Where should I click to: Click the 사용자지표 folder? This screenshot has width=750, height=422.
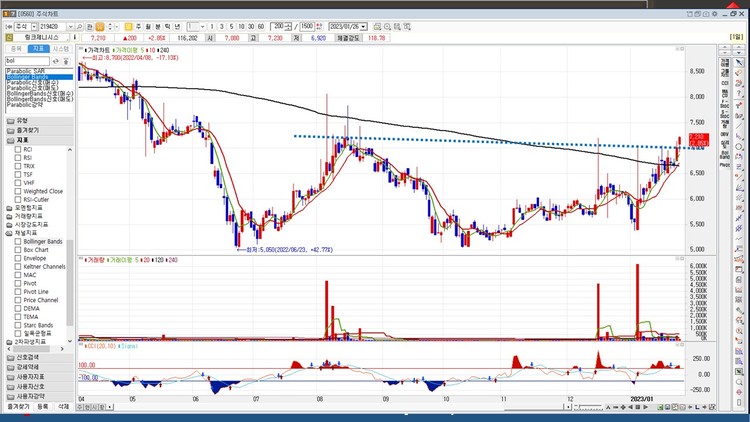pos(40,377)
